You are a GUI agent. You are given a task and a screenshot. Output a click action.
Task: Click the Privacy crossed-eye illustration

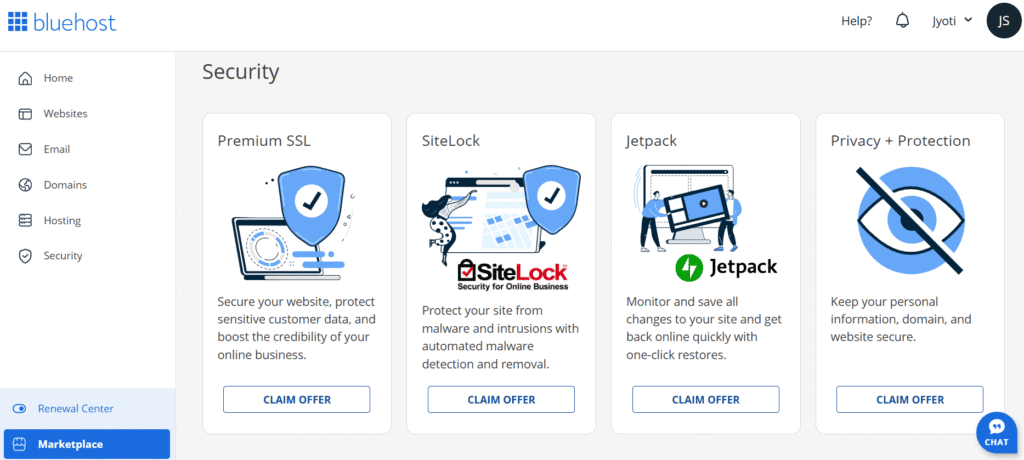pyautogui.click(x=910, y=221)
